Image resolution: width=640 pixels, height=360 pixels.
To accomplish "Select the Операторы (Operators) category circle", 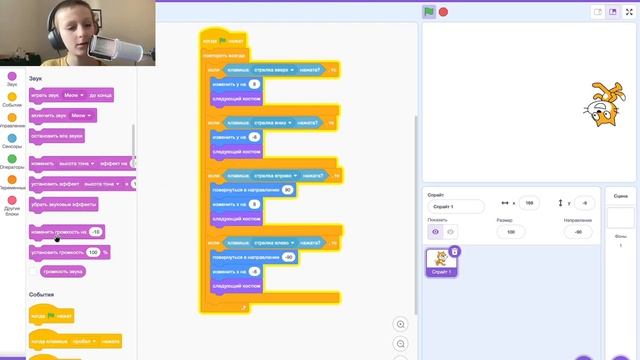I will 12,159.
